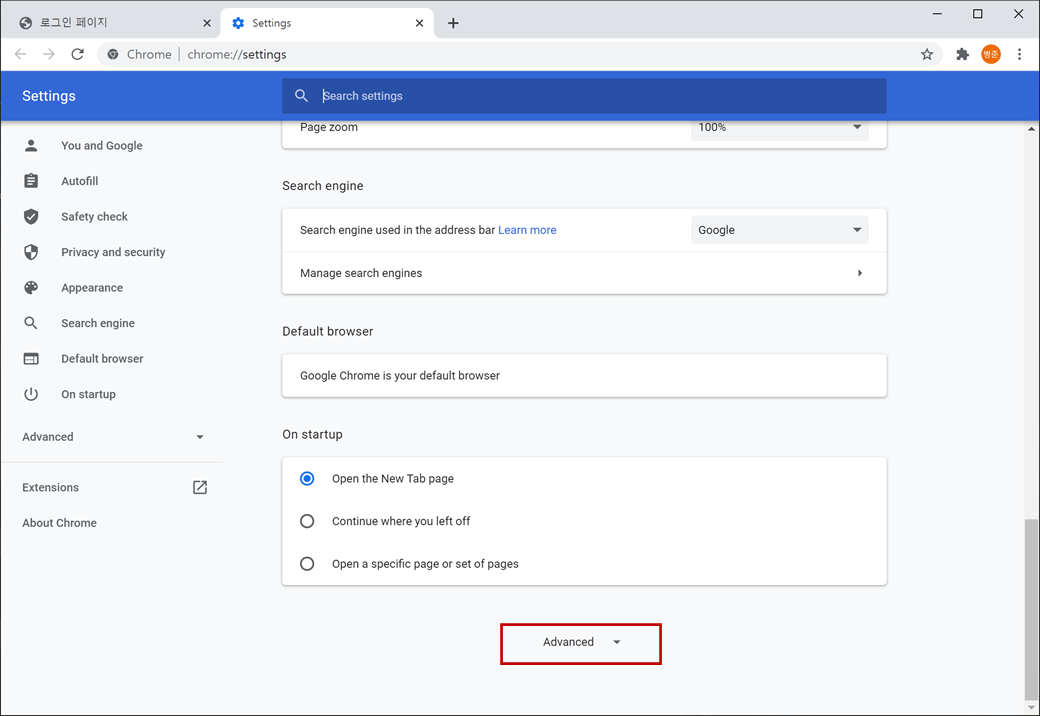Click the browser back arrow
Viewport: 1040px width, 716px height.
[x=21, y=54]
